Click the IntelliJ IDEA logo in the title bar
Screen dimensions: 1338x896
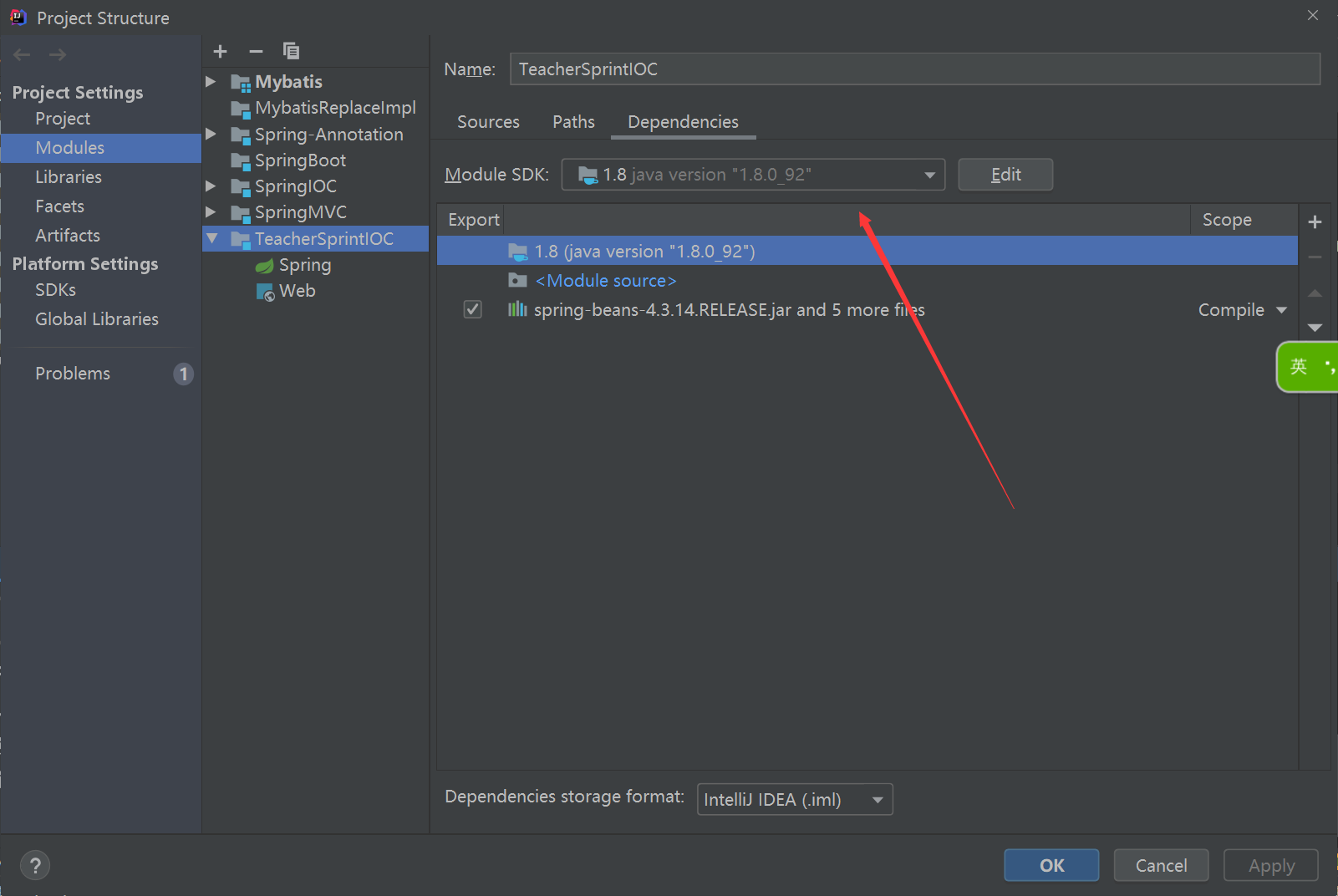coord(18,17)
